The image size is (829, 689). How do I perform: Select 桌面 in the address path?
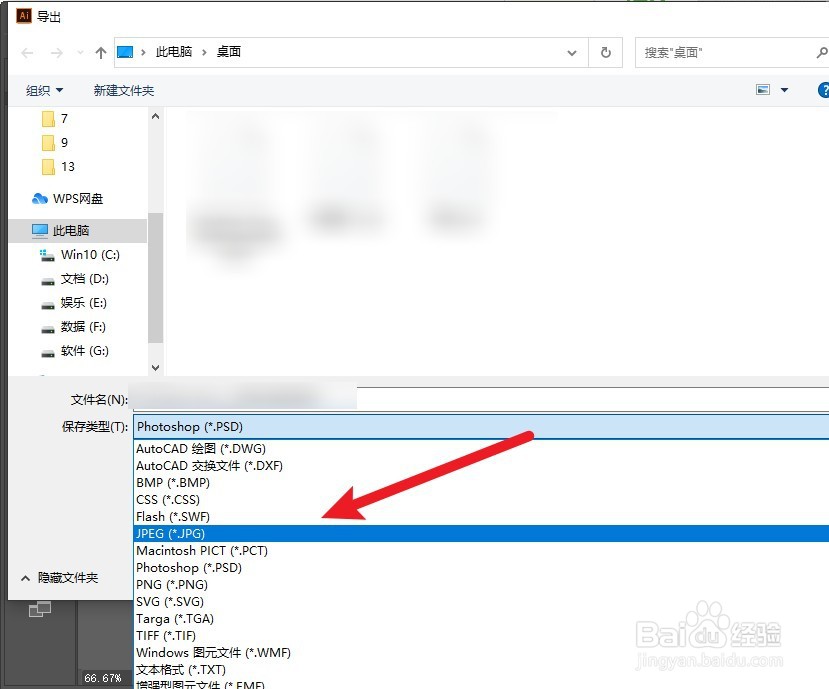click(229, 52)
